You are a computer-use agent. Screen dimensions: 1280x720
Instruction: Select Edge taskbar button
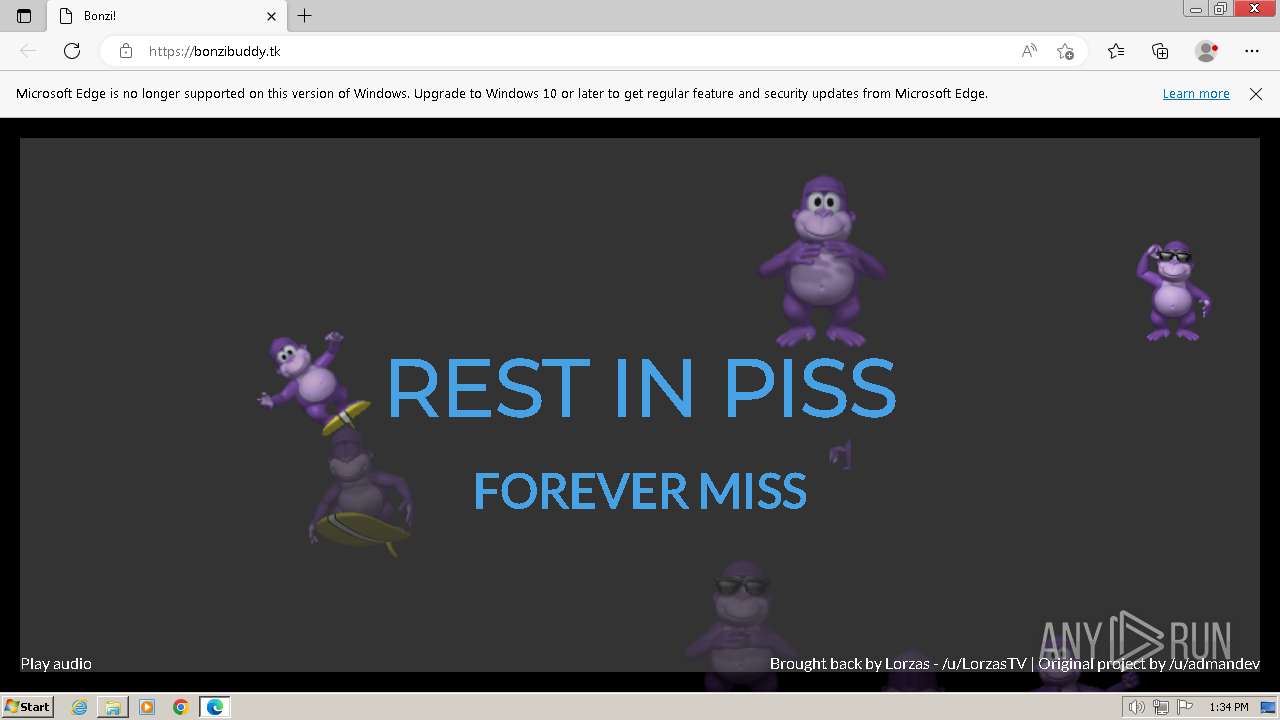click(x=215, y=707)
